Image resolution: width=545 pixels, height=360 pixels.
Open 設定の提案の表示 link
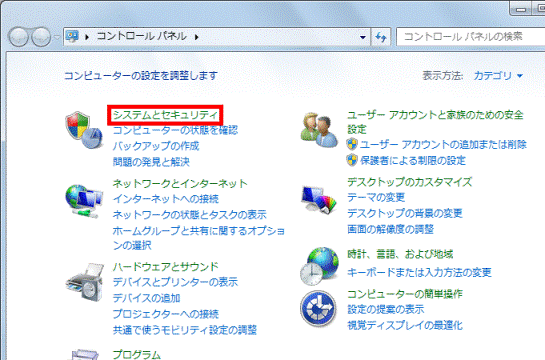coord(386,309)
